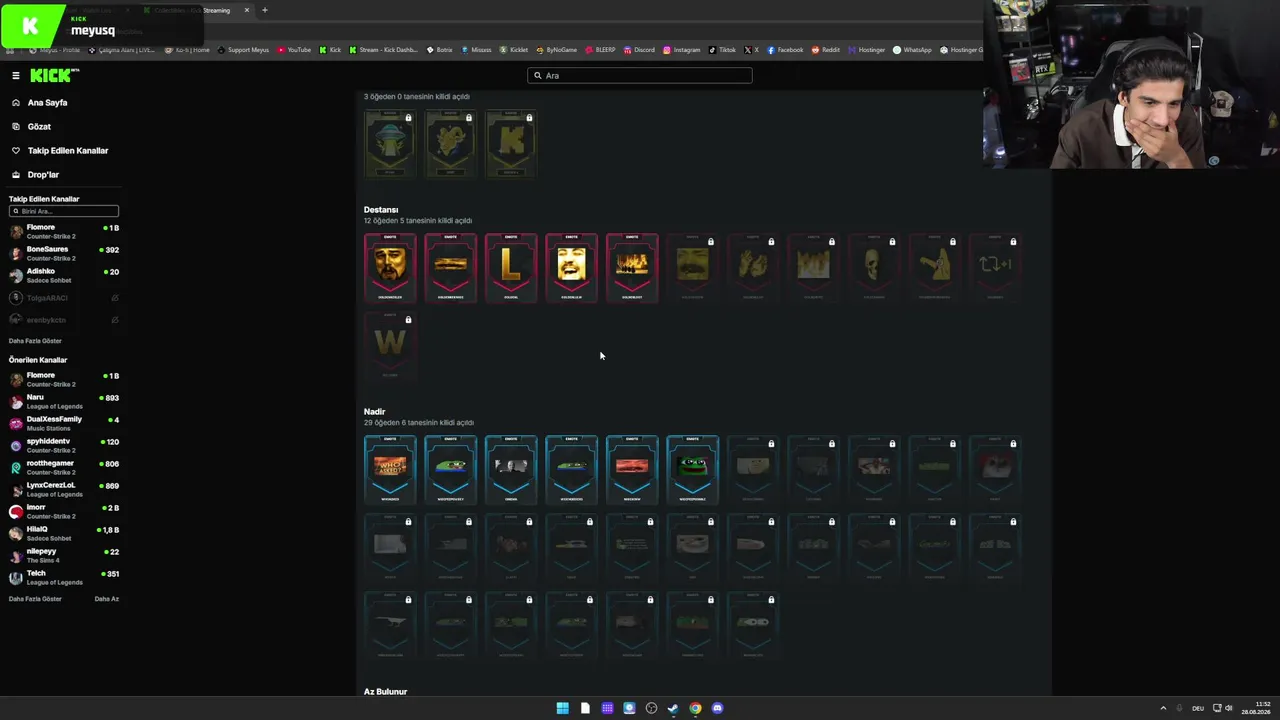Select the locked gold W emote card
Viewport: 1280px width, 720px height.
(390, 345)
